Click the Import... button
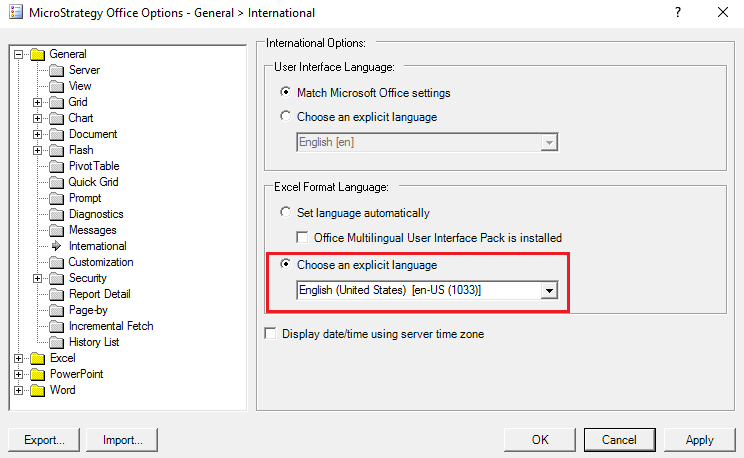This screenshot has width=744, height=458. point(122,440)
